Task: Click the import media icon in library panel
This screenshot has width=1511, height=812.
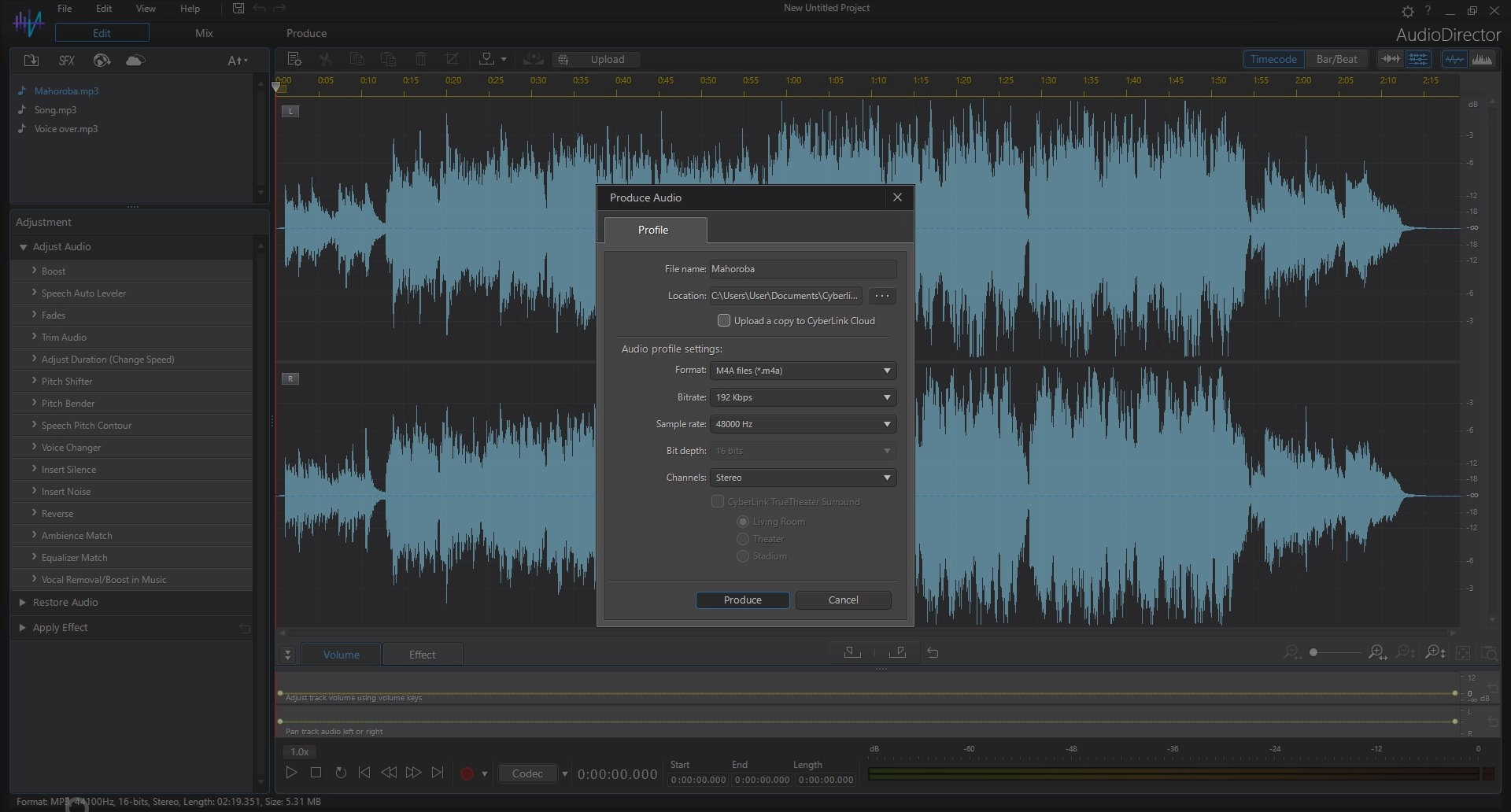Action: point(31,61)
